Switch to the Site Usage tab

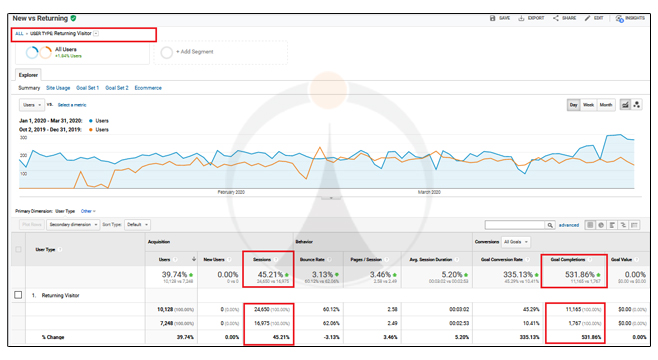(x=58, y=88)
